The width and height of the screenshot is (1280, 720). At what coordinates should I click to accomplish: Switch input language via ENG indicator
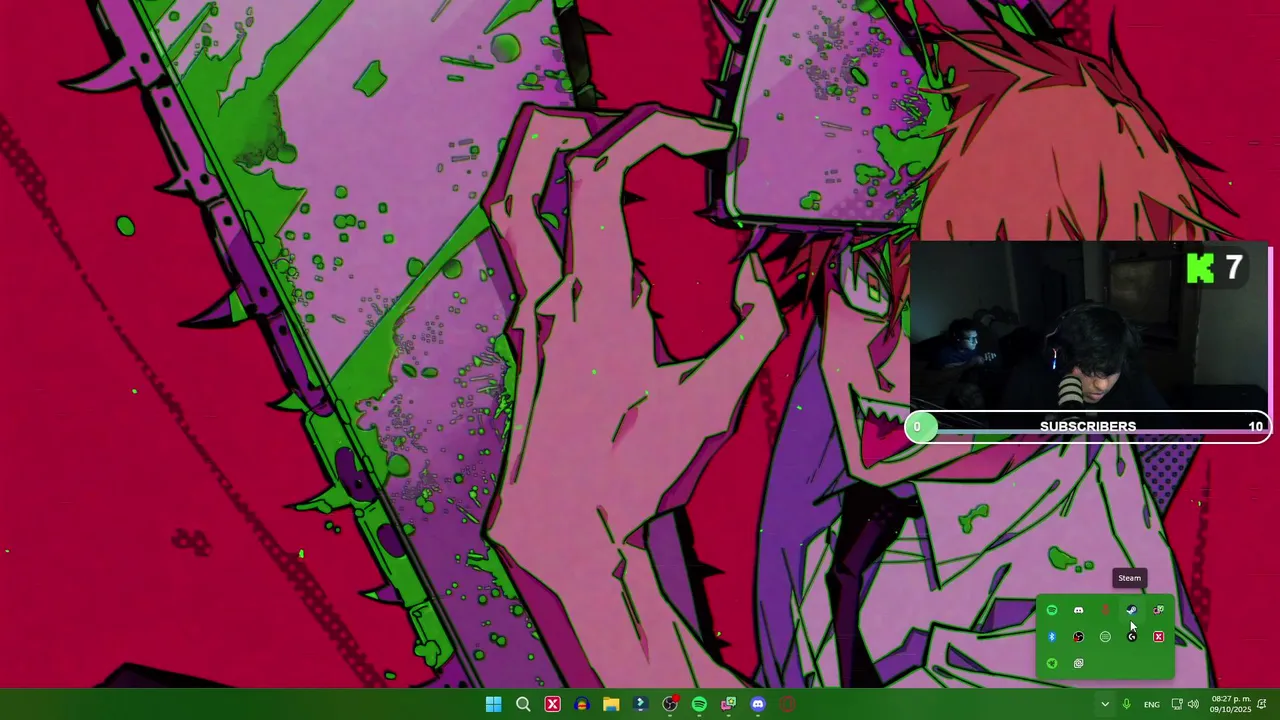1152,705
